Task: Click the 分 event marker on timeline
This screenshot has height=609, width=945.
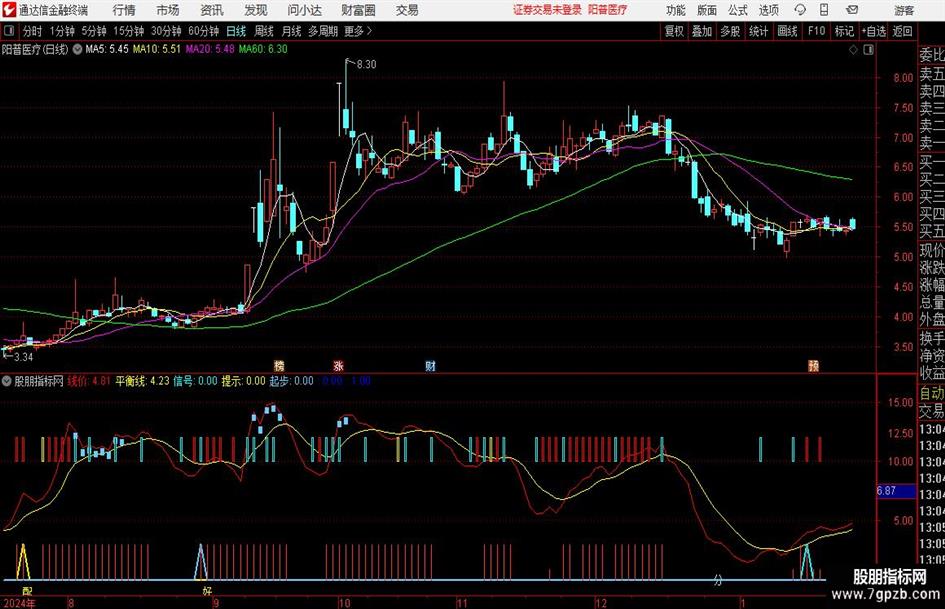Action: [717, 581]
